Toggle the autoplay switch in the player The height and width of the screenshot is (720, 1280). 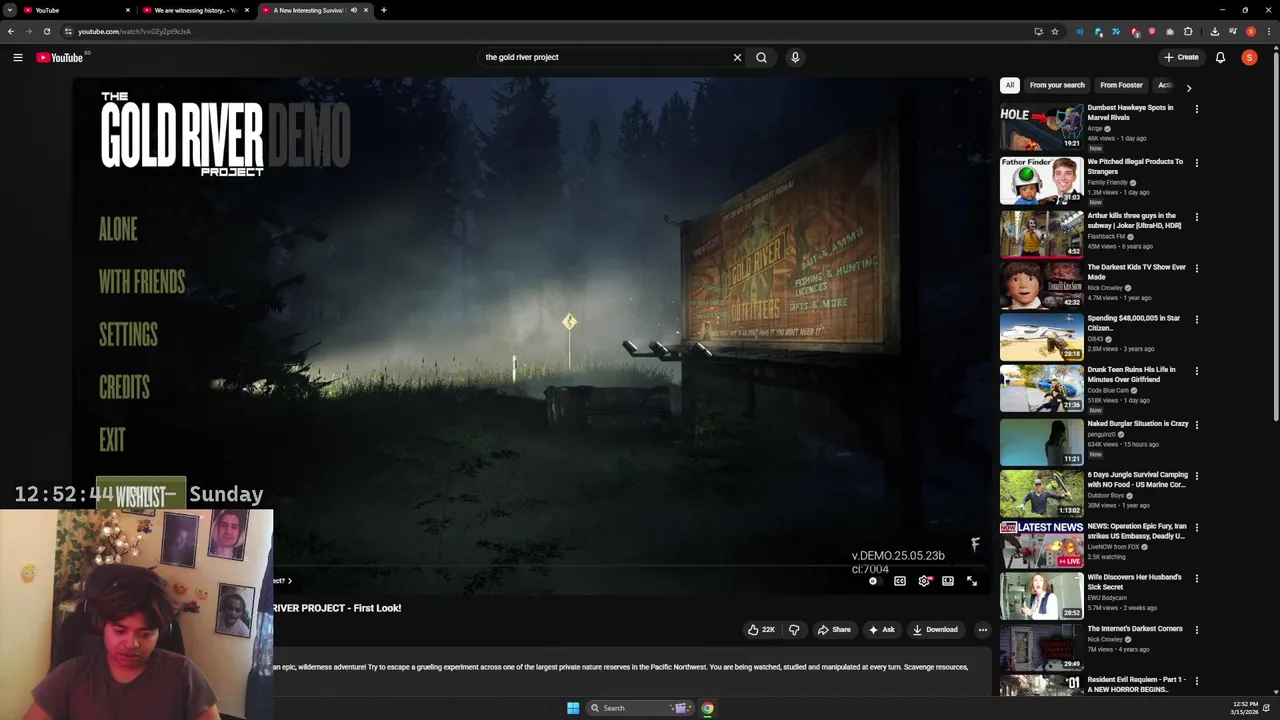tap(874, 581)
